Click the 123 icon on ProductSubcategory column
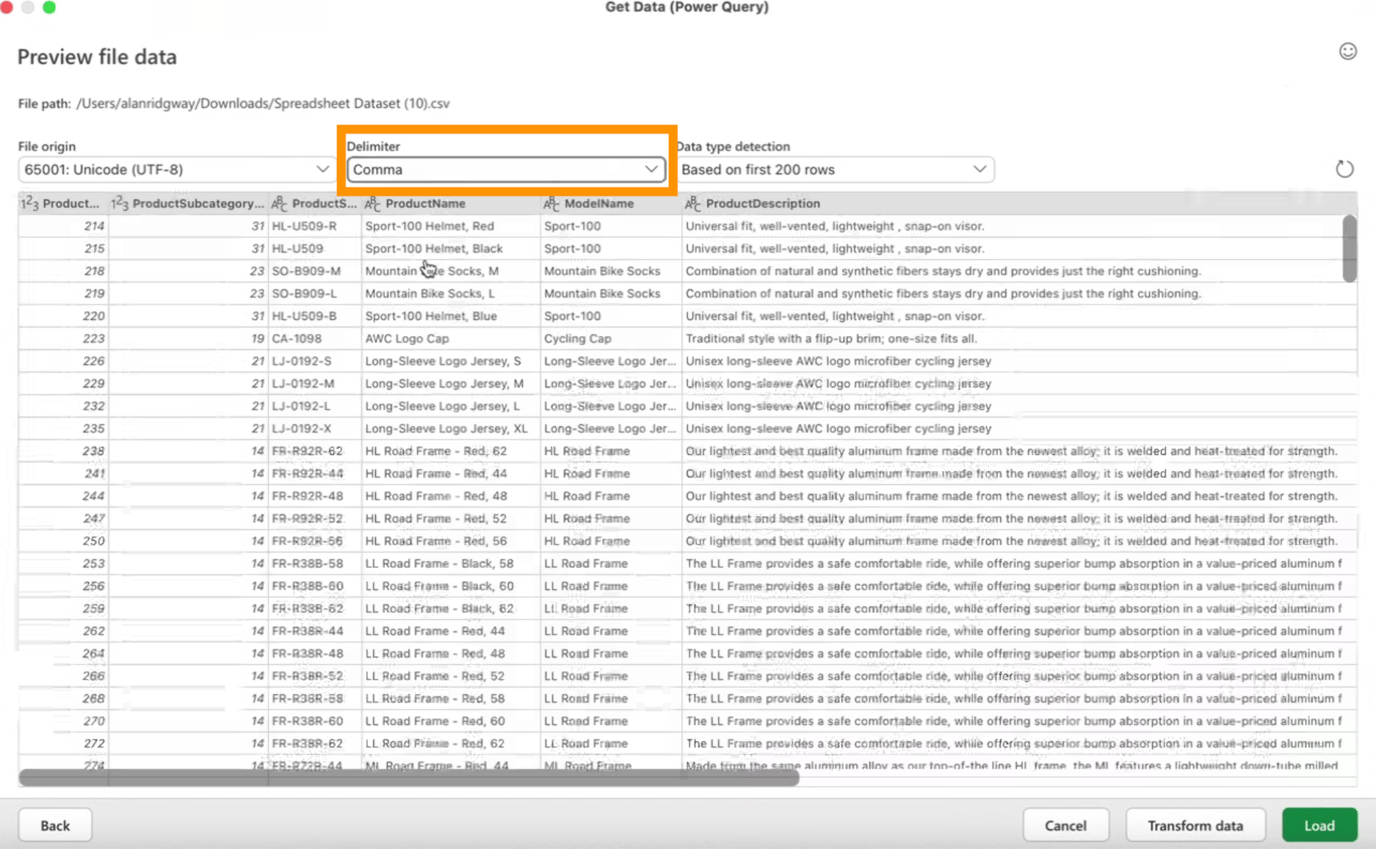 [118, 203]
